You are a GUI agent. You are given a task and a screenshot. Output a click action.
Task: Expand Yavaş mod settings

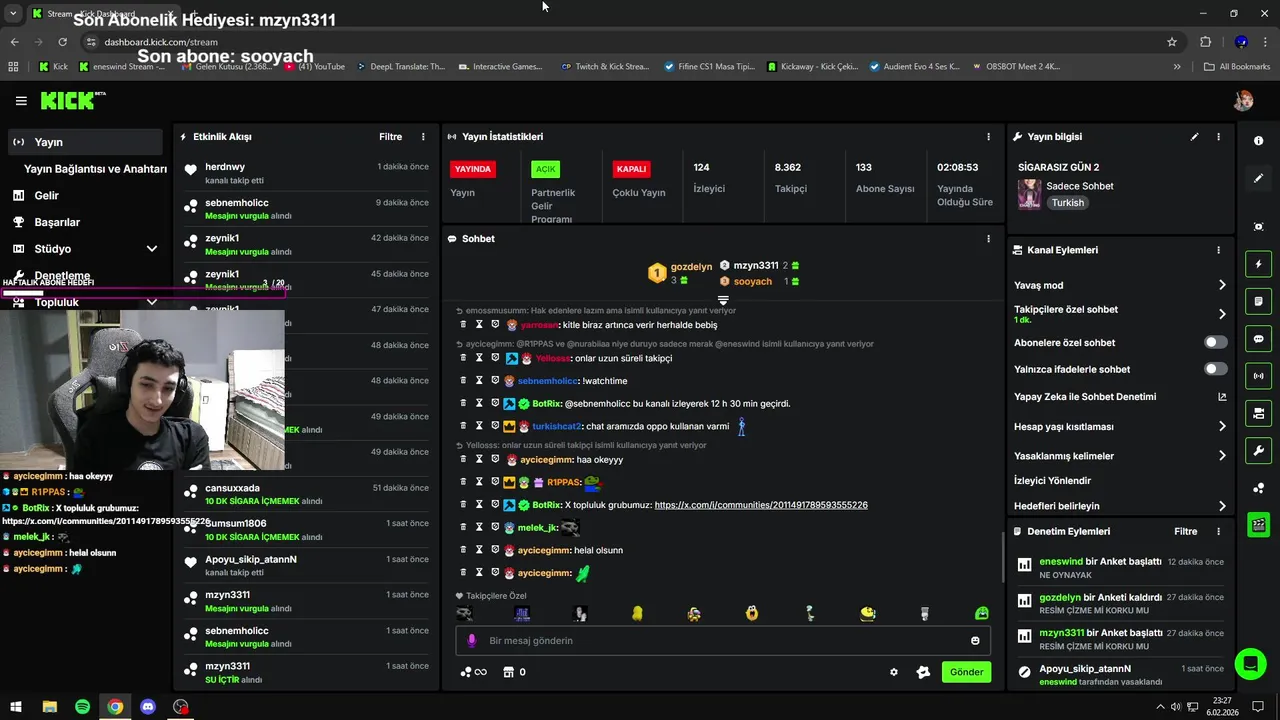(x=1222, y=285)
